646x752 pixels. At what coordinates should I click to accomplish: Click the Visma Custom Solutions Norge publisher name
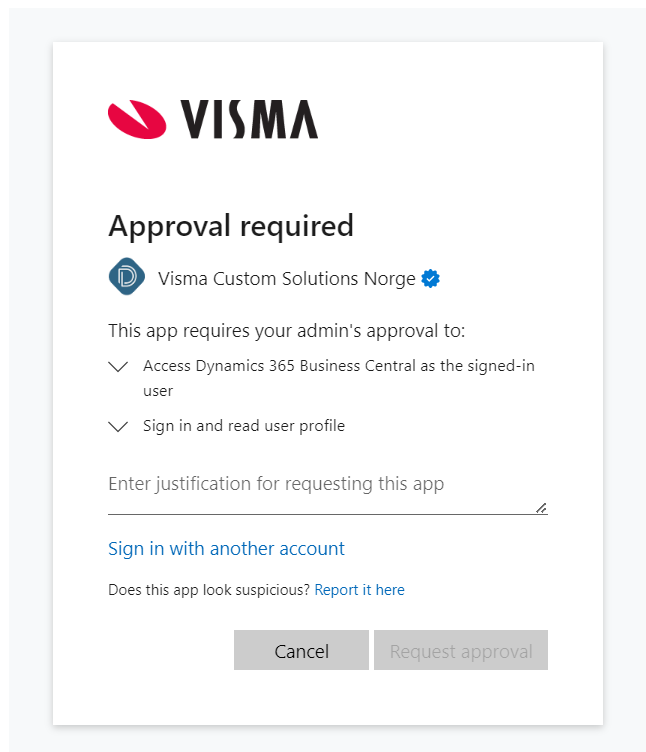tap(286, 279)
